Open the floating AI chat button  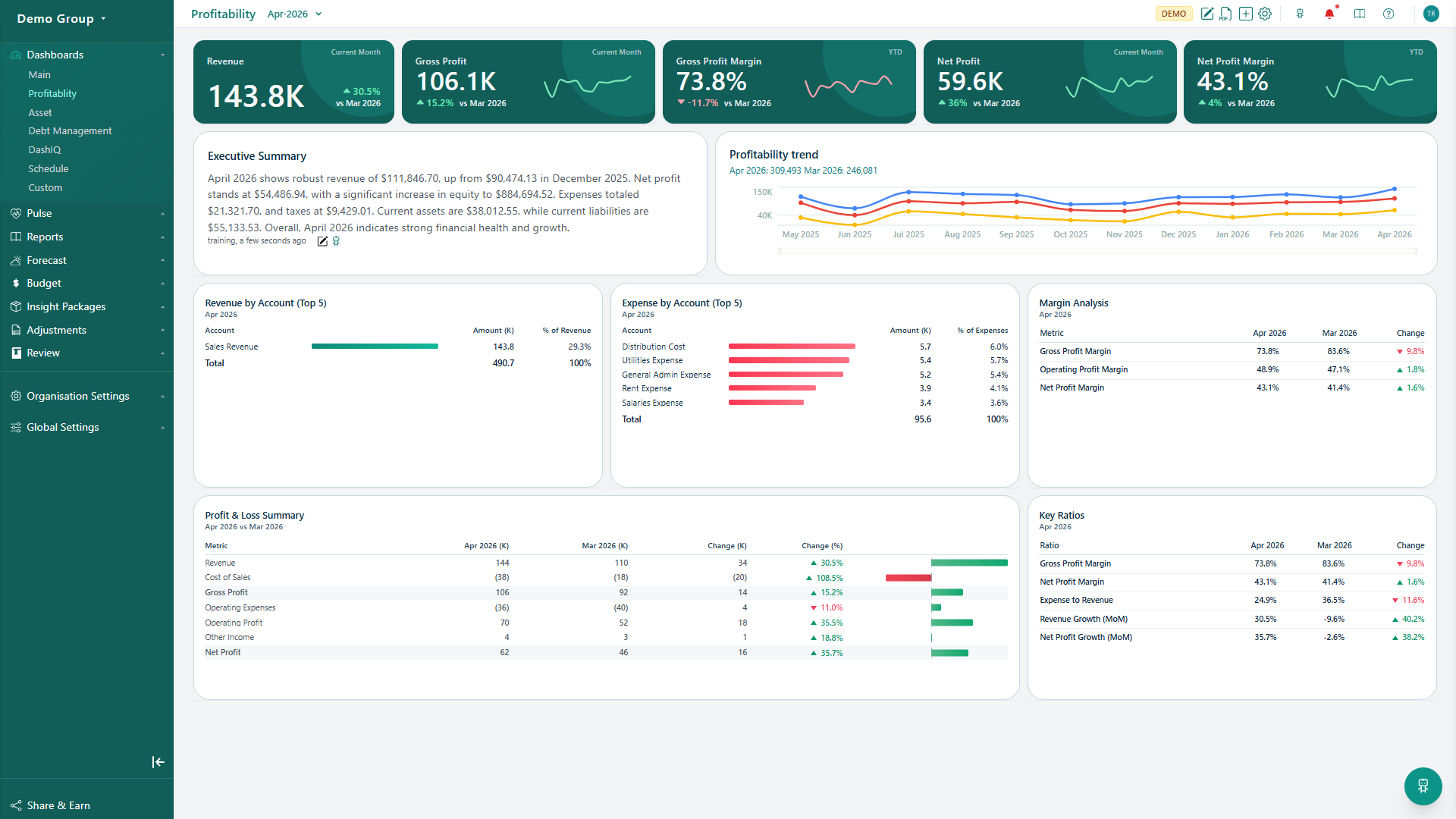coord(1423,786)
